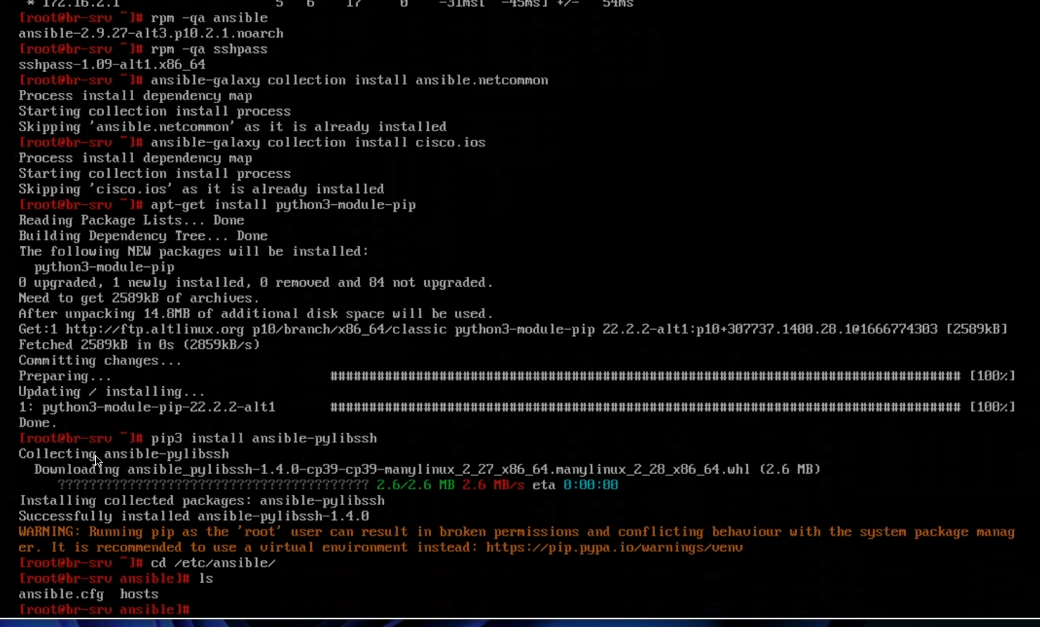Click cyan '0:00:00' eta value
The width and height of the screenshot is (1040, 627).
tap(590, 486)
